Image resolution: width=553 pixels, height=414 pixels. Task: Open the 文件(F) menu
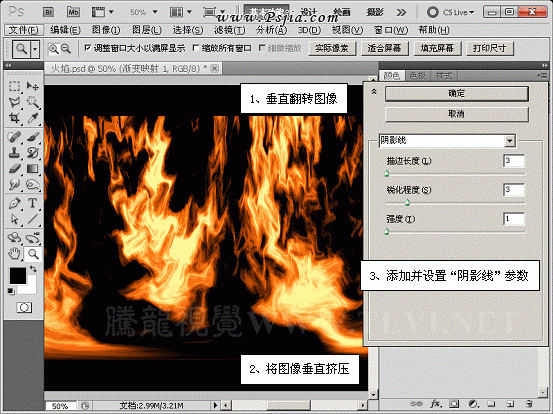point(24,30)
